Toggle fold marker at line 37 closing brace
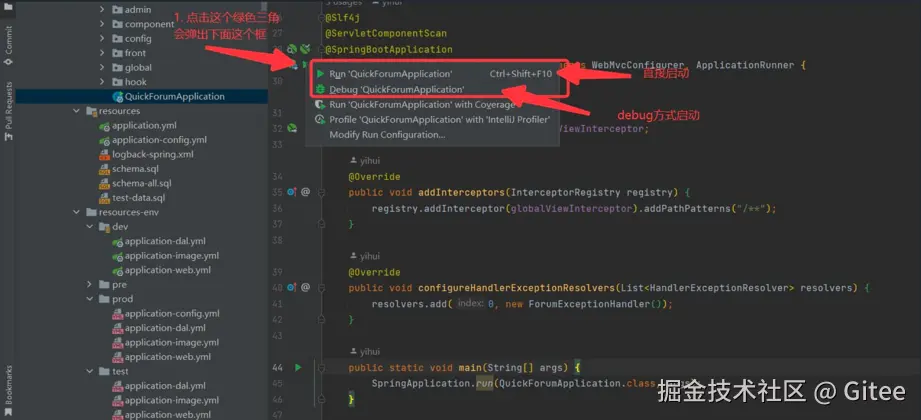 (x=321, y=224)
